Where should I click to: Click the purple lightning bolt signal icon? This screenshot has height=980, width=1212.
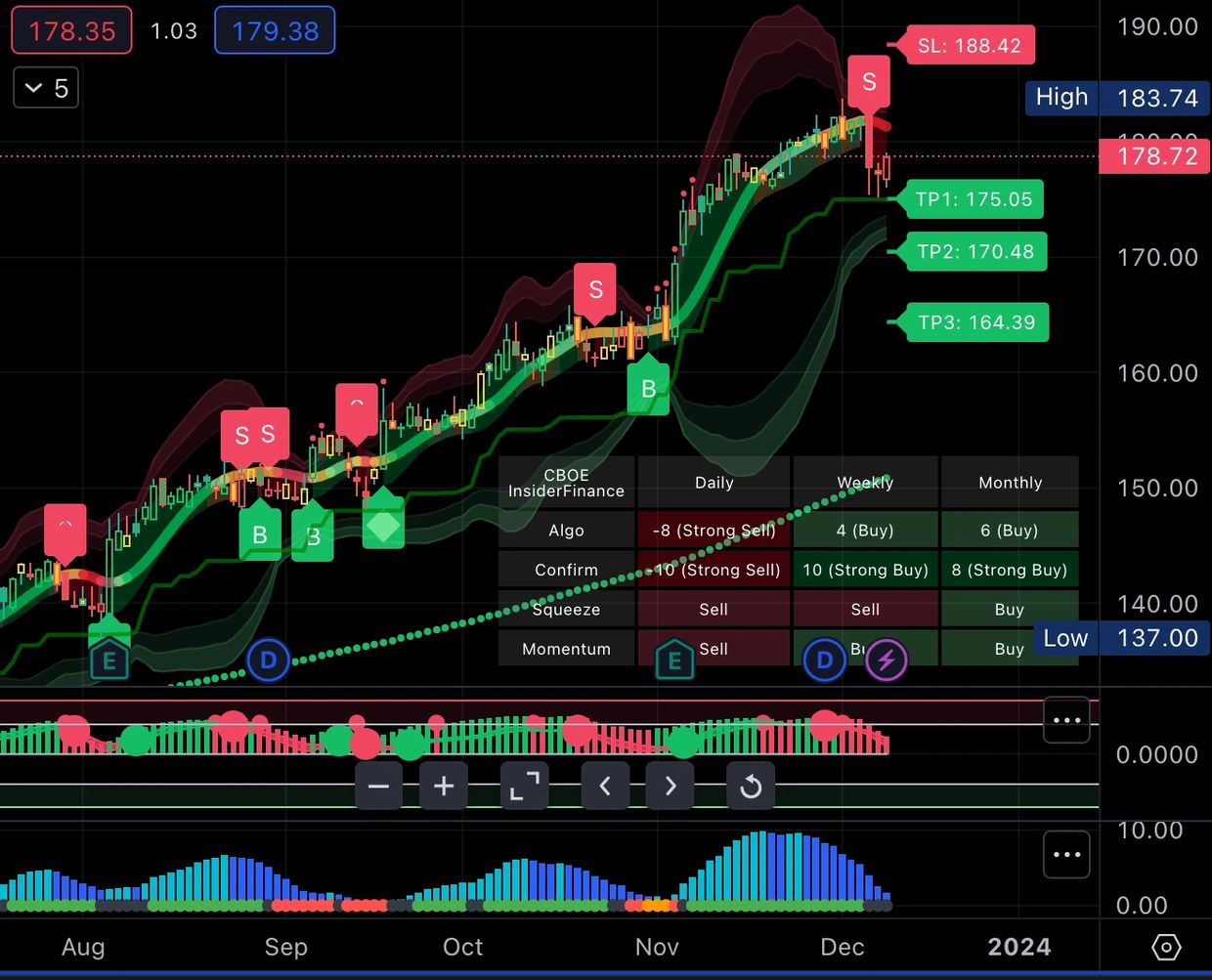(x=885, y=660)
